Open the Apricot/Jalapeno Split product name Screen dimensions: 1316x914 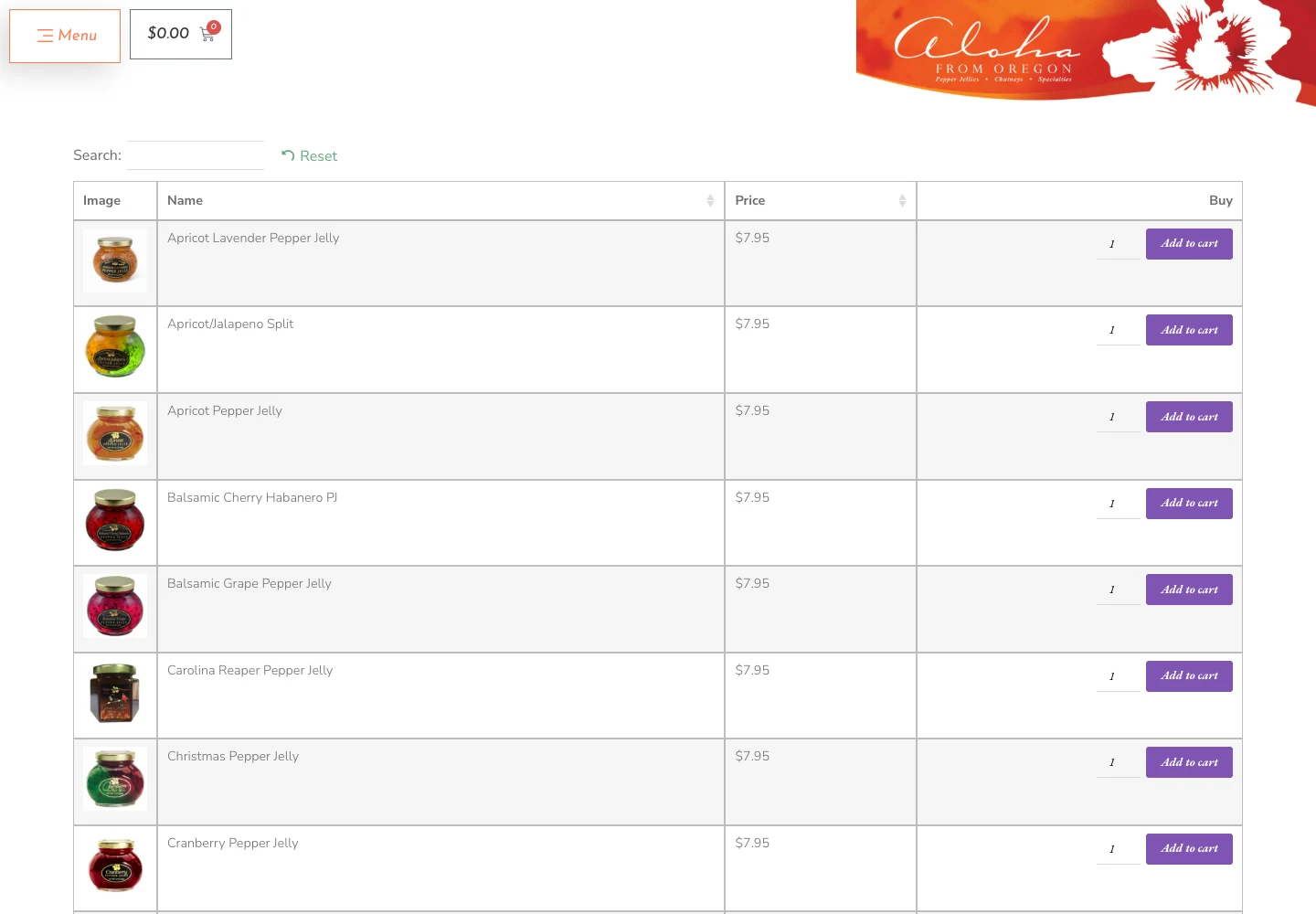pos(230,324)
